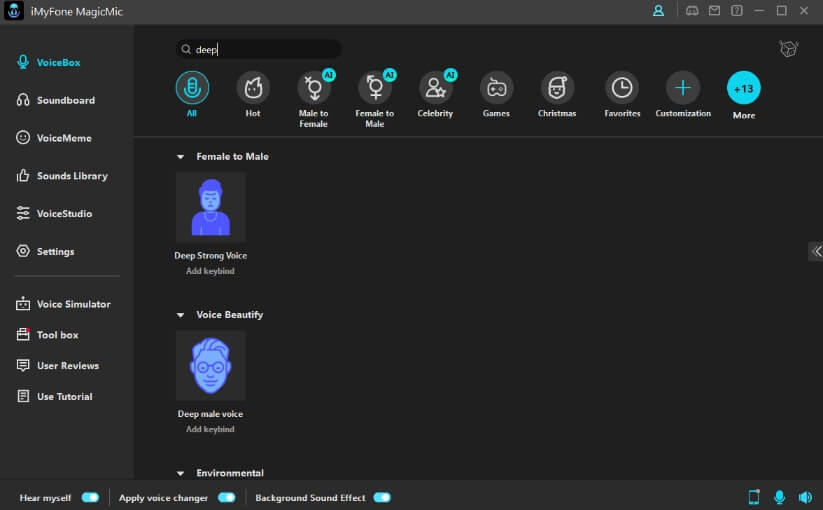
Task: Open the Soundboard section
Action: tap(56, 100)
